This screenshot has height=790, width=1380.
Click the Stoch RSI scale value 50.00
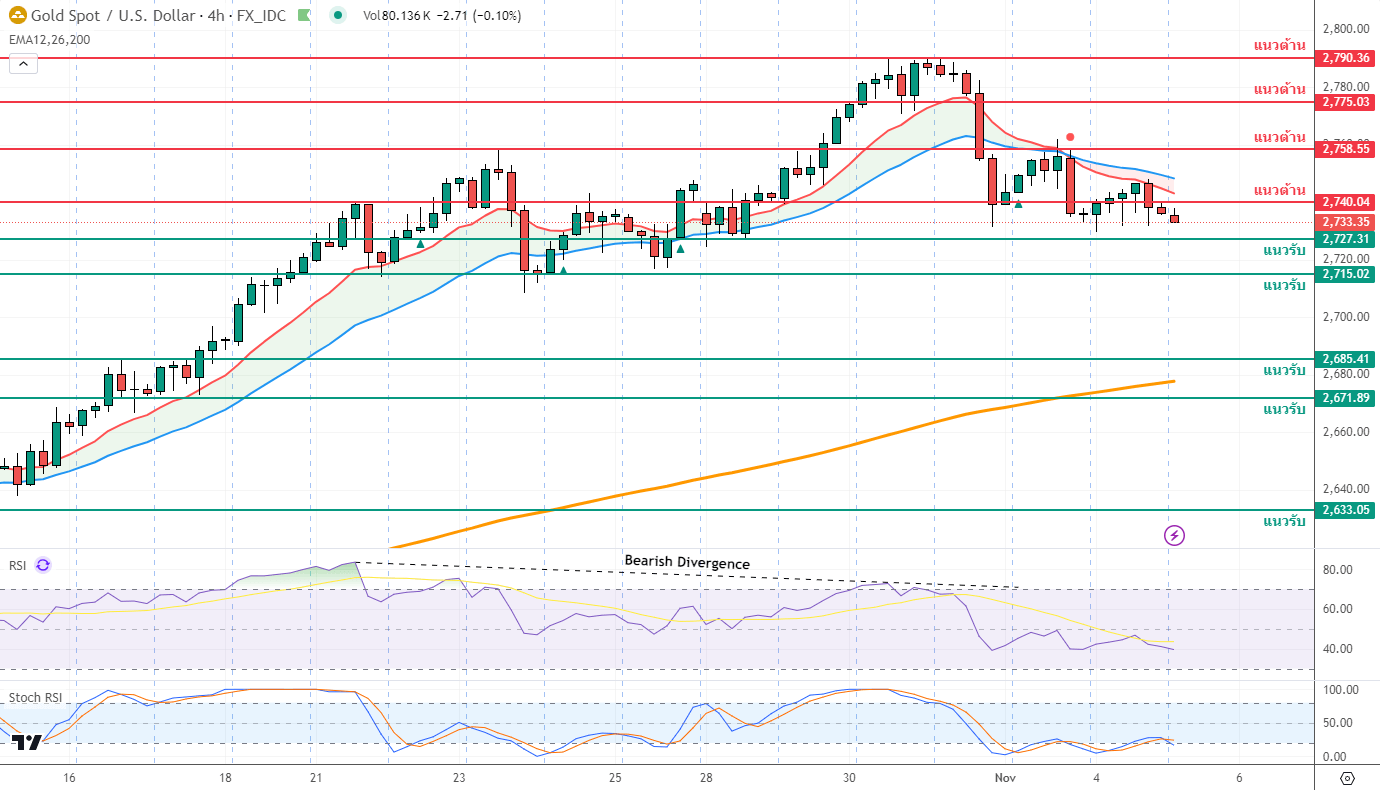(1339, 723)
